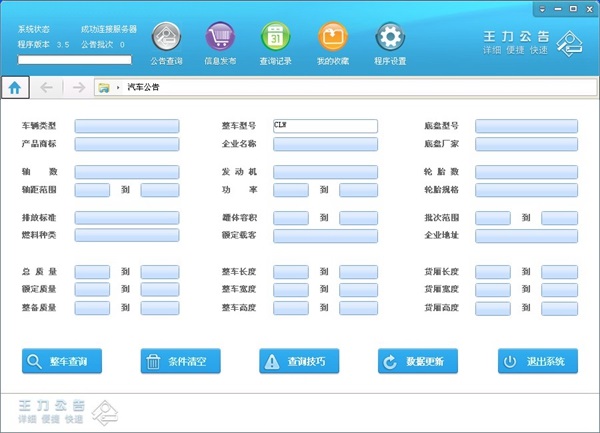Screen dimensions: 600x433
Task: Click the 货厢宽度 maximum field
Action: [559, 290]
